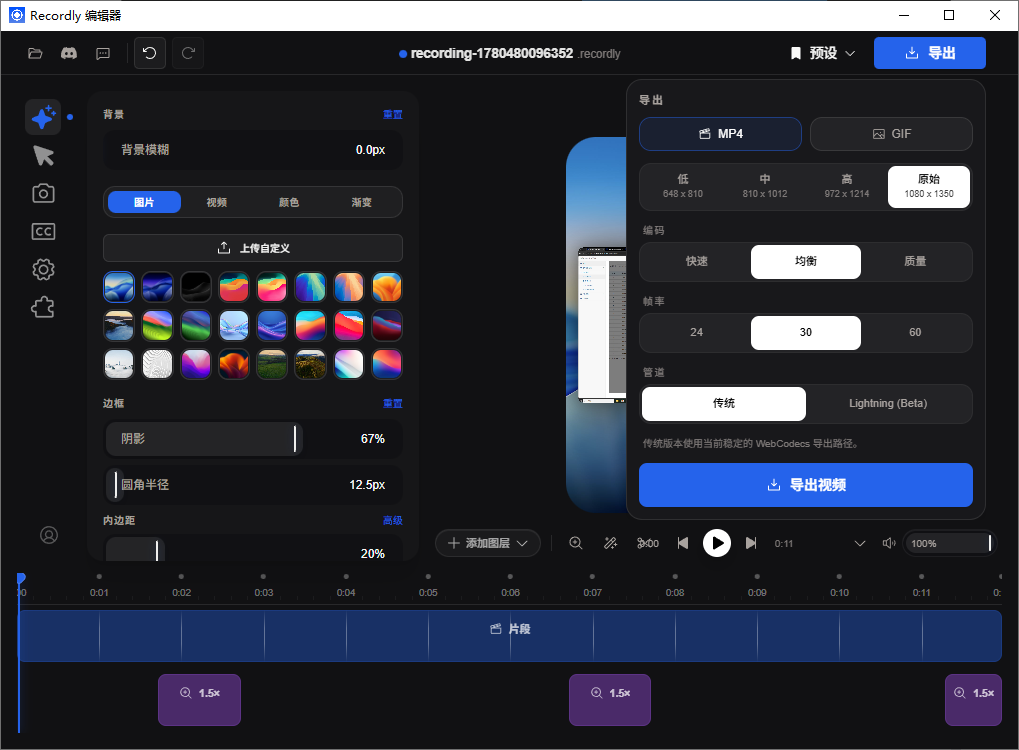Open the camera panel in the sidebar
This screenshot has height=750, width=1019.
(x=44, y=193)
